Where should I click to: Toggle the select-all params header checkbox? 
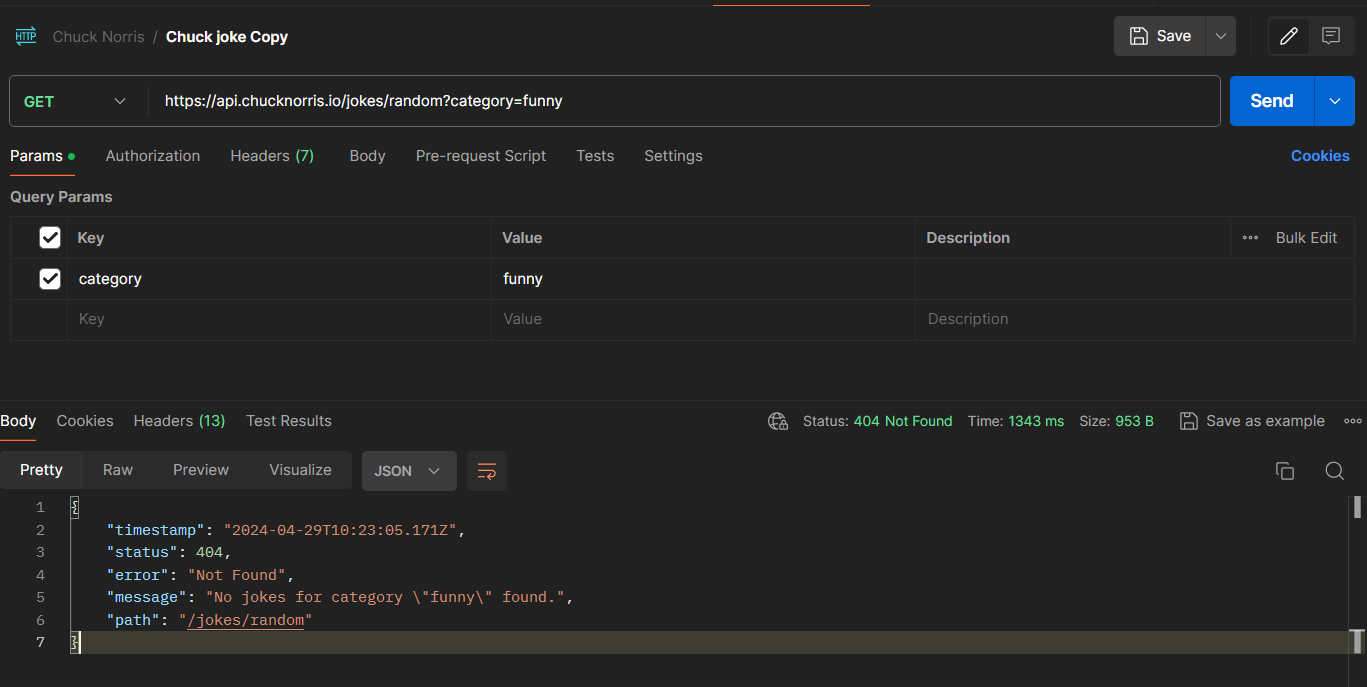tap(50, 238)
